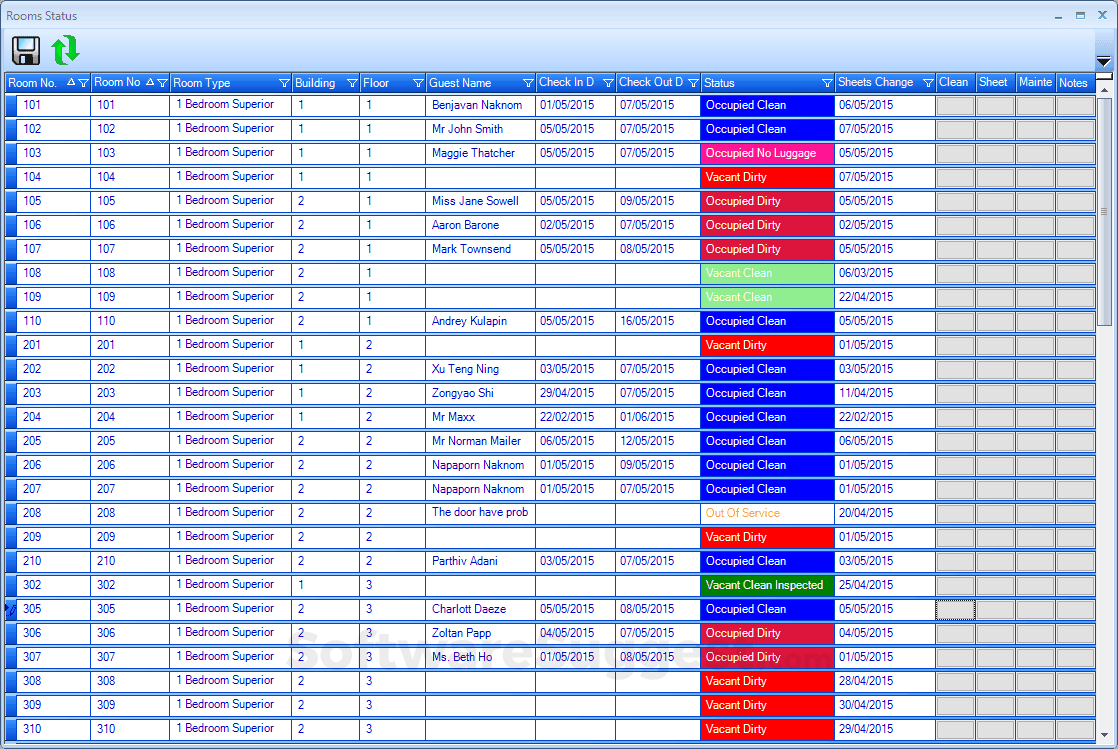Click the scroll down arrow of grid
1118x749 pixels.
pos(1104,735)
